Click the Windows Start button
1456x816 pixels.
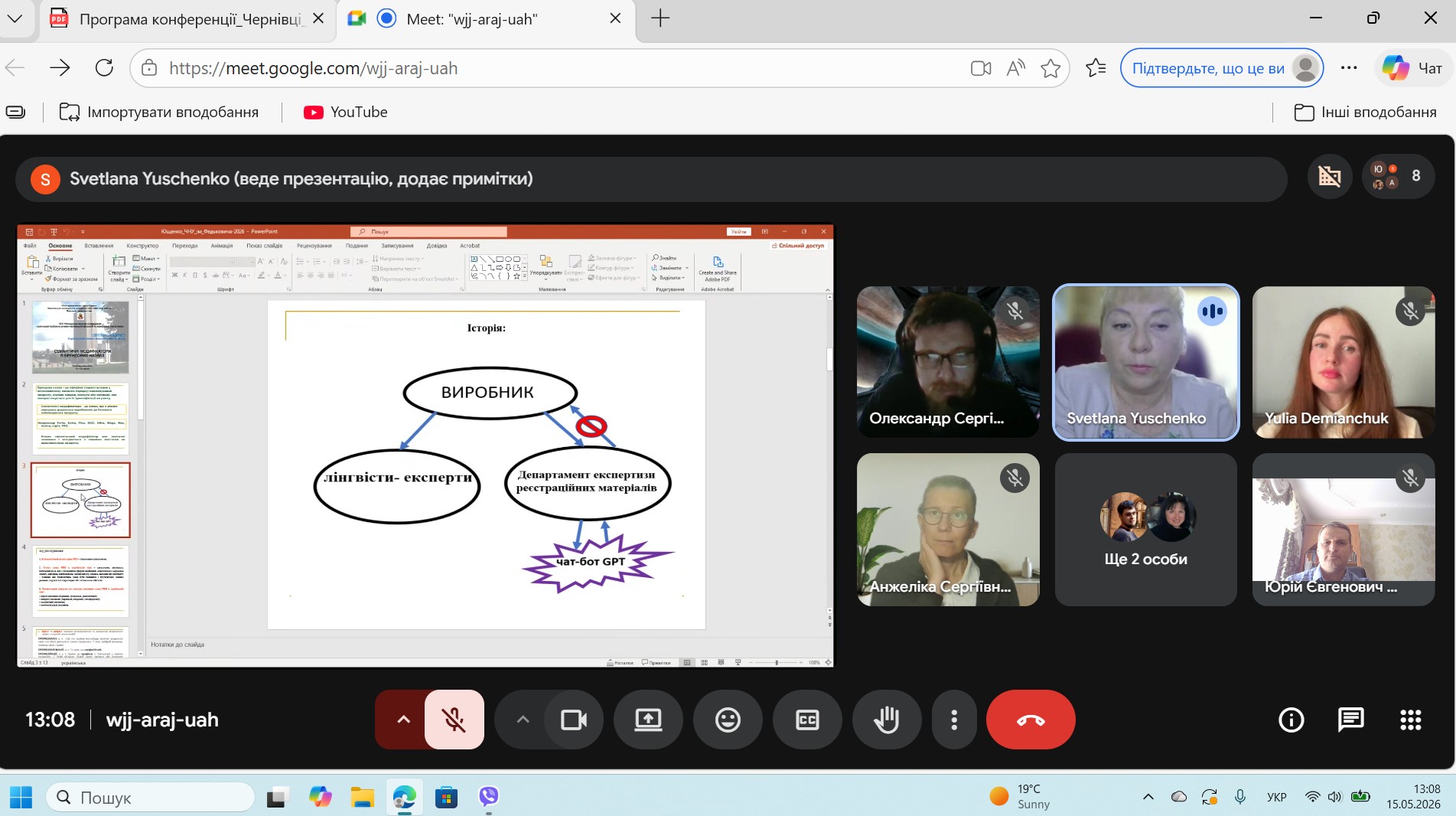pos(21,797)
